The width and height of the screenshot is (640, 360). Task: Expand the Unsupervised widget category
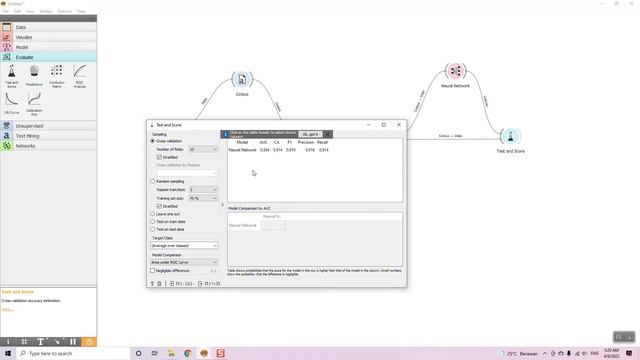click(48, 126)
